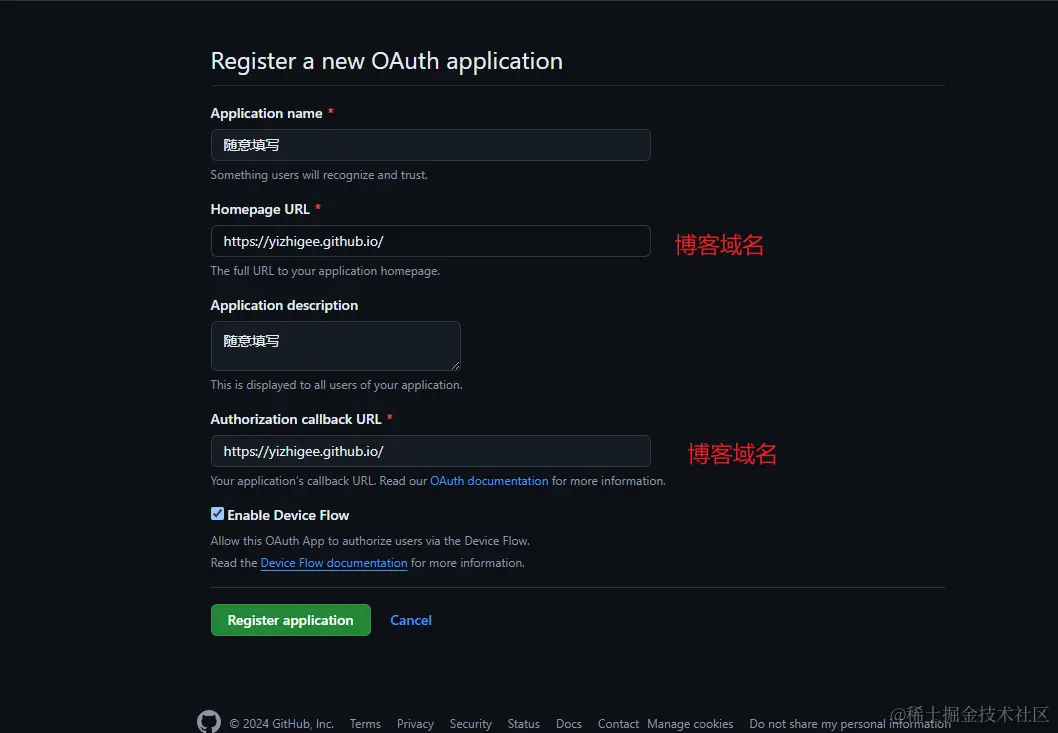Click the Application description text area
Screen dimensions: 1058x733
(x=335, y=345)
